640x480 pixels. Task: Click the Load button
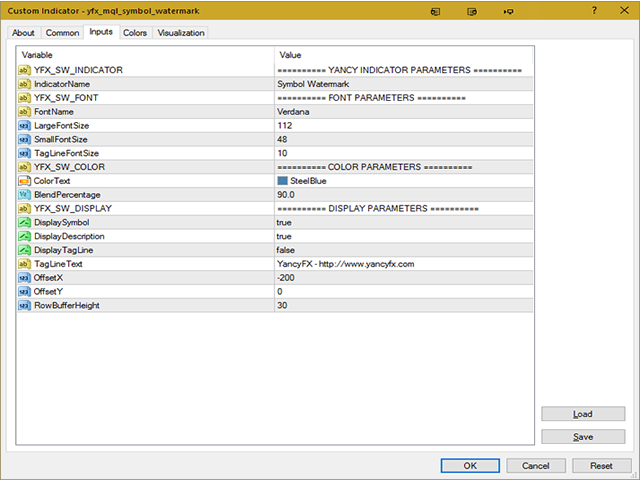point(583,414)
